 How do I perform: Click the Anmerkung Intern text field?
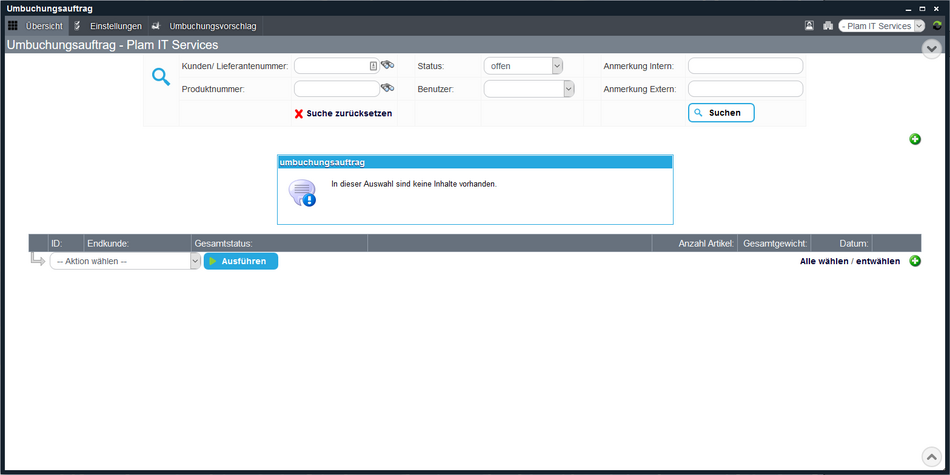[x=745, y=66]
